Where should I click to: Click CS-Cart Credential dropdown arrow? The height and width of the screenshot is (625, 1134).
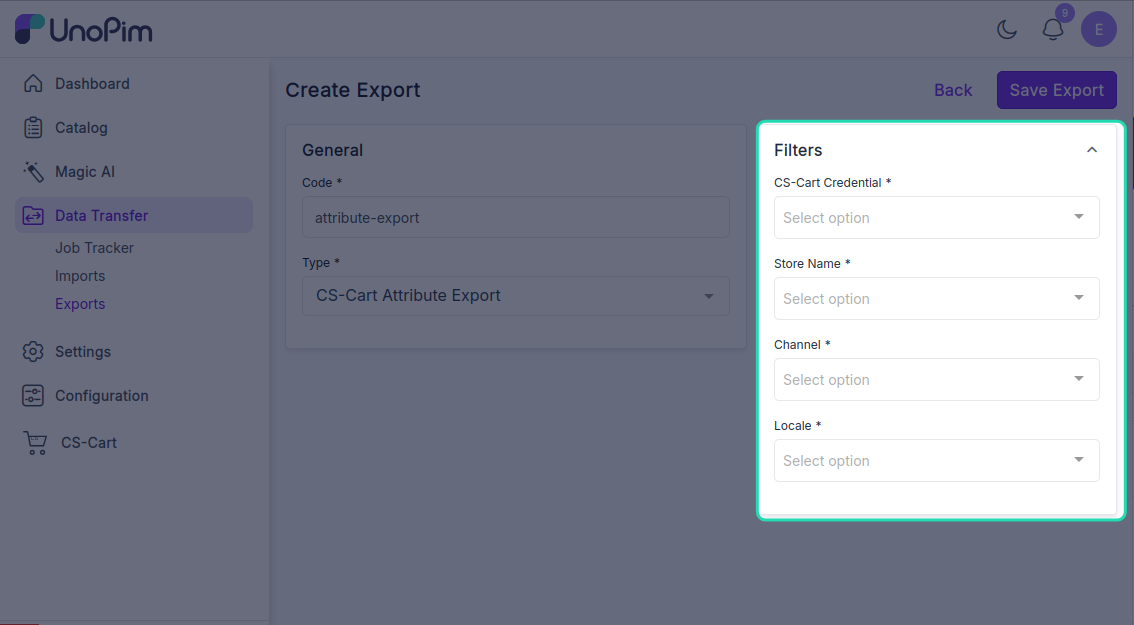pyautogui.click(x=1078, y=216)
